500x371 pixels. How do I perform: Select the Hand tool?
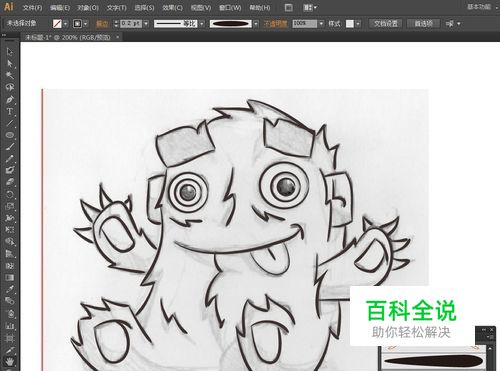pos(10,362)
